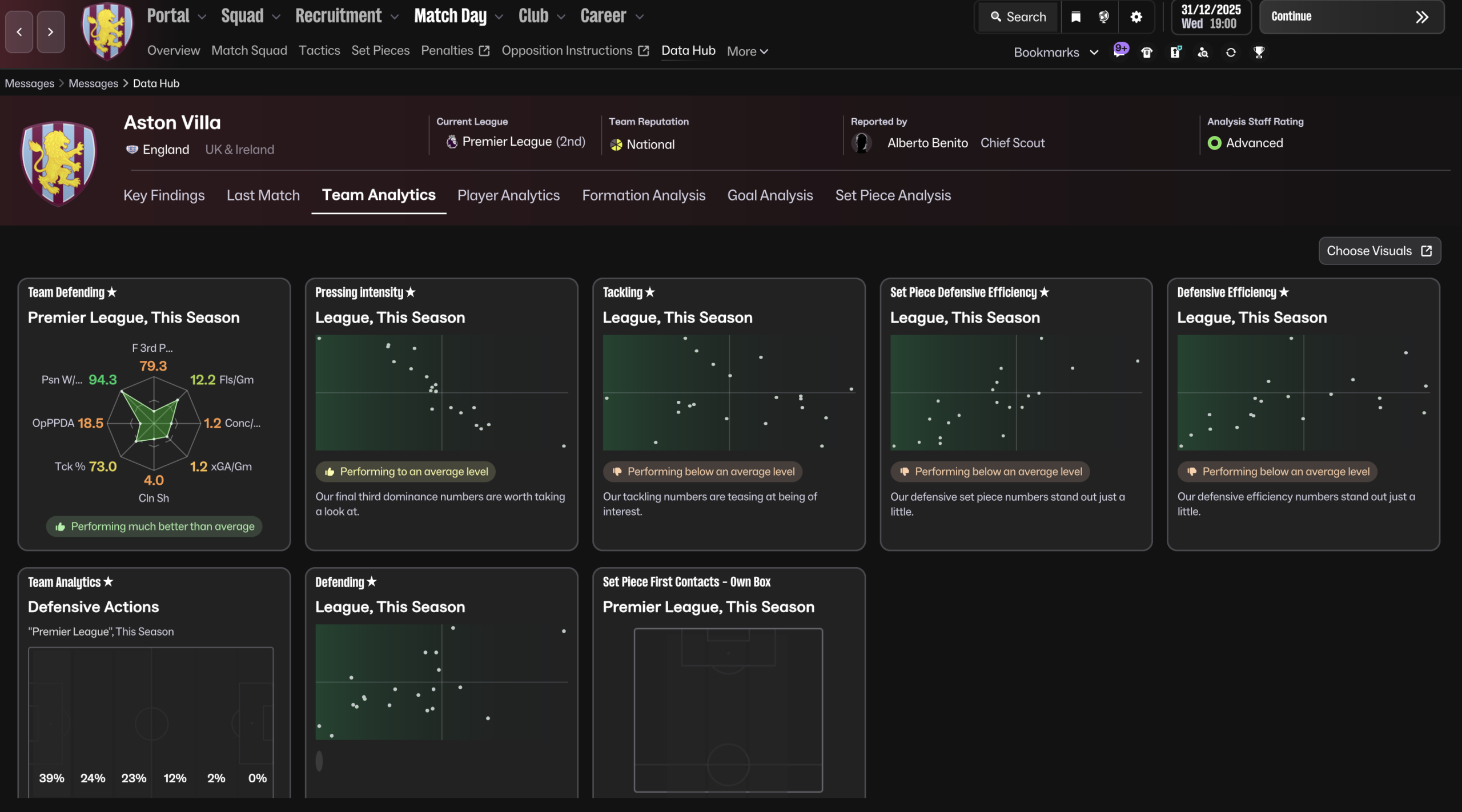Navigate back with left arrow button

[x=19, y=32]
